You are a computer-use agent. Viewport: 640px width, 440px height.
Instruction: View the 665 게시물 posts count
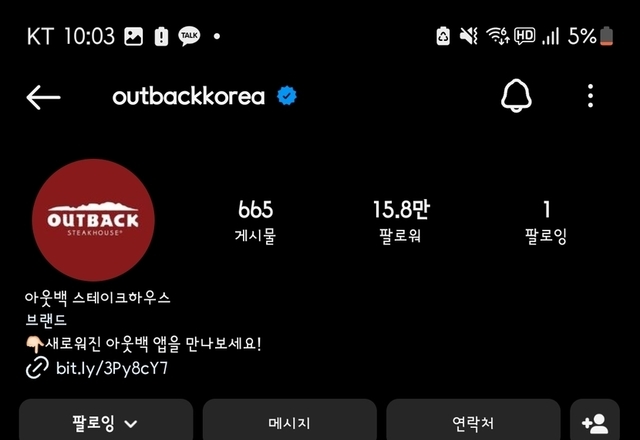pyautogui.click(x=256, y=222)
